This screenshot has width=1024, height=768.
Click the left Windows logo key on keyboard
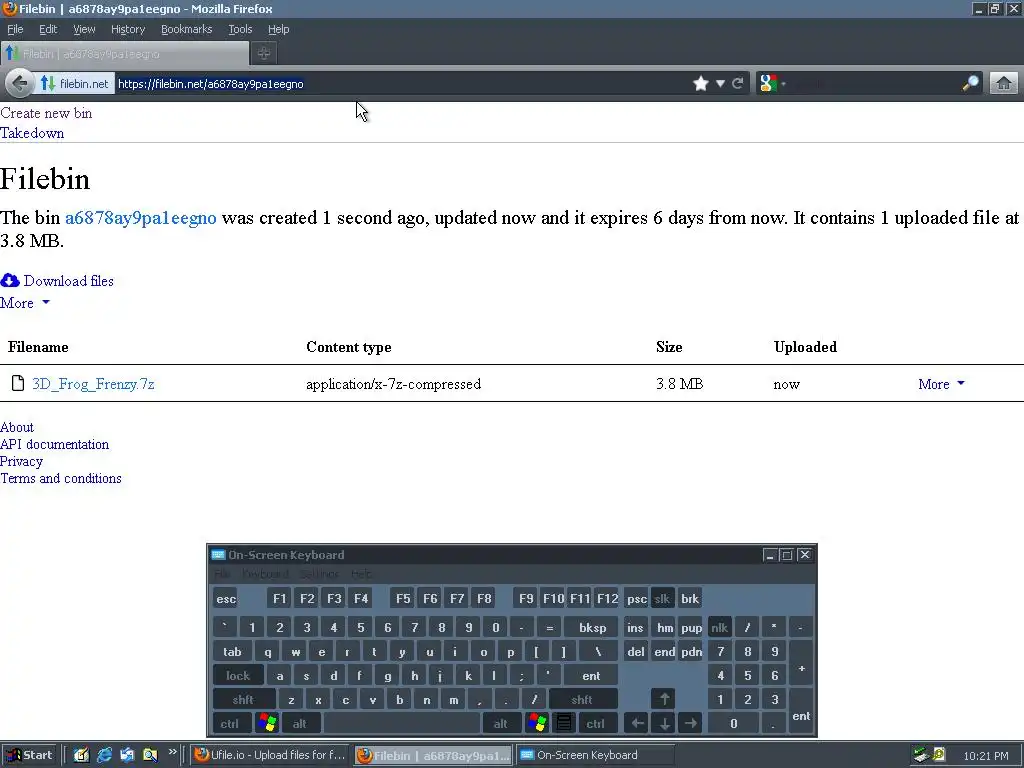pos(267,723)
